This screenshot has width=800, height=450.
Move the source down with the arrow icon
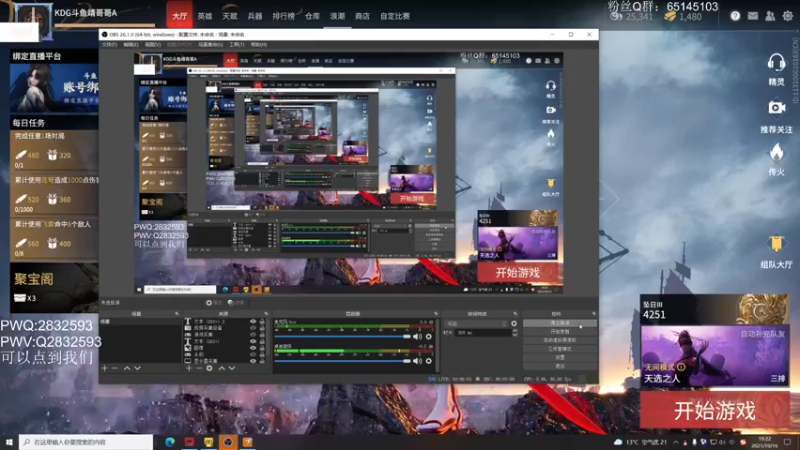232,368
